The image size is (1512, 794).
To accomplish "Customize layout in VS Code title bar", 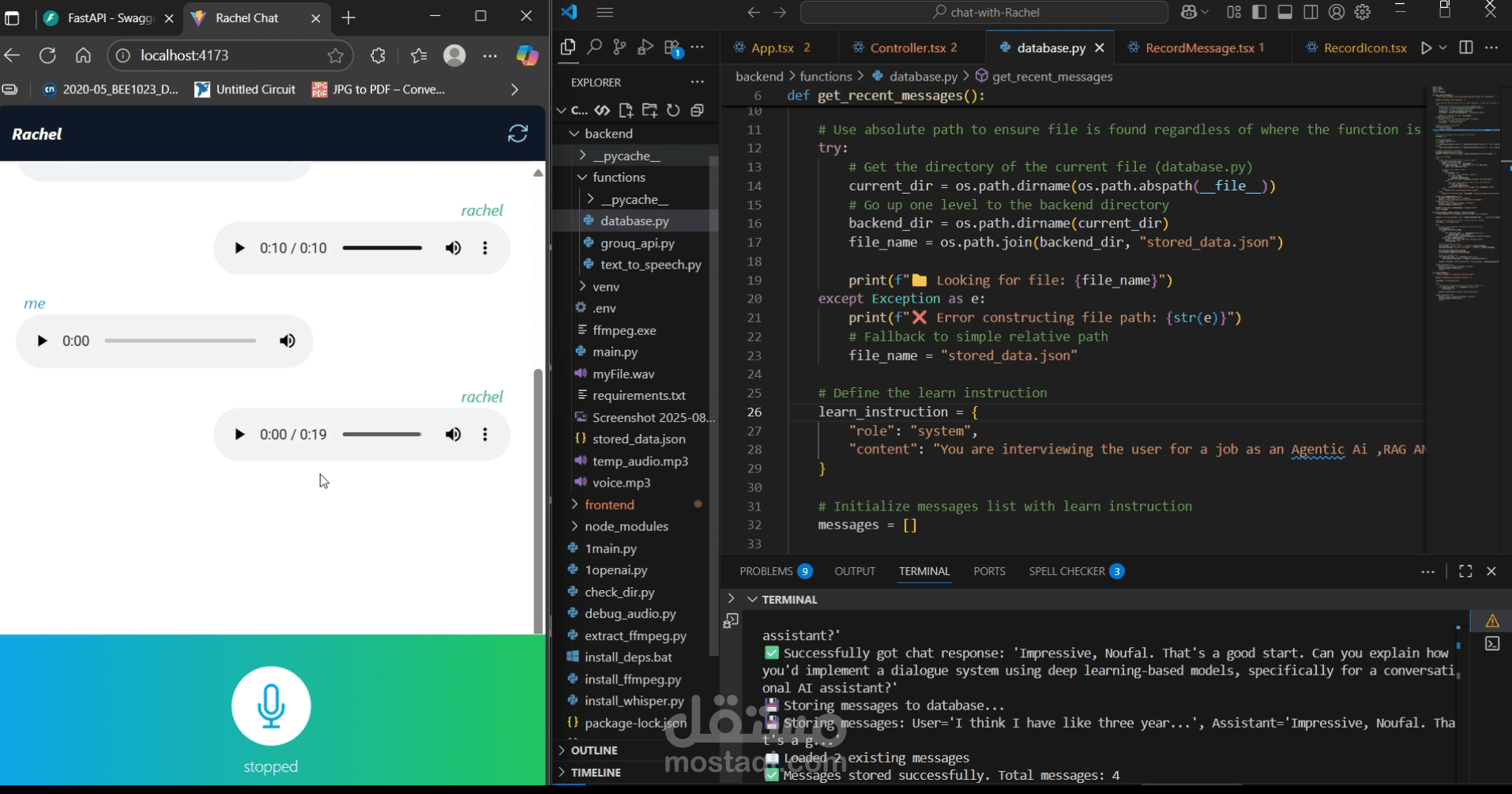I will coord(1234,12).
